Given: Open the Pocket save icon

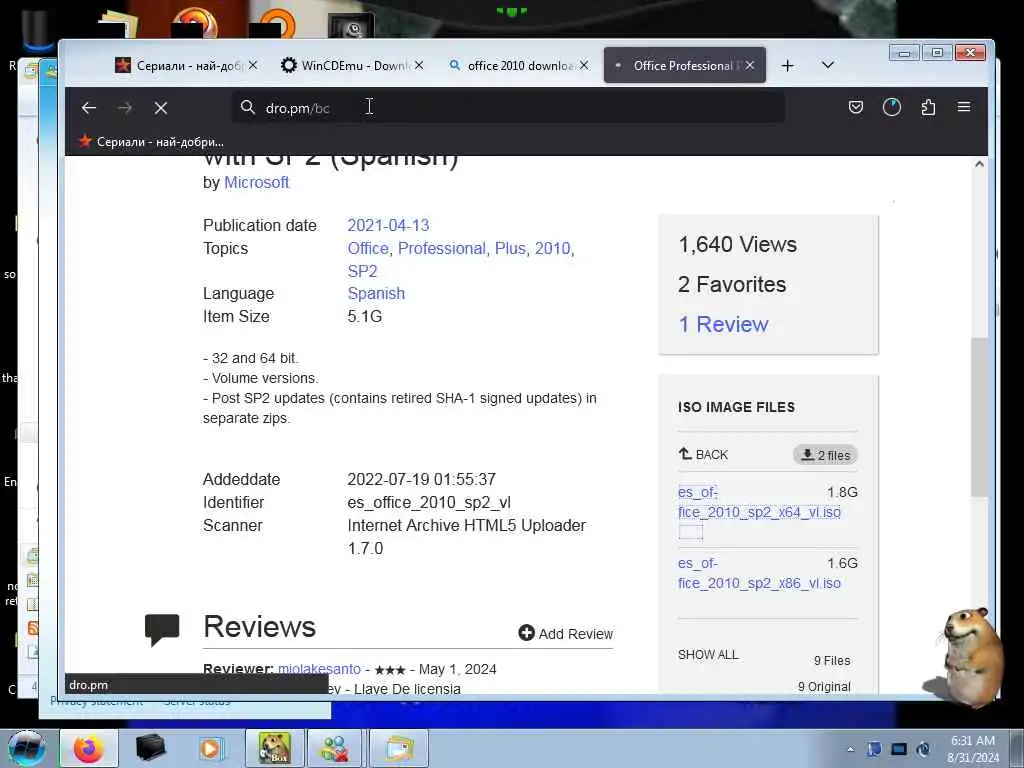Looking at the screenshot, I should 856,107.
